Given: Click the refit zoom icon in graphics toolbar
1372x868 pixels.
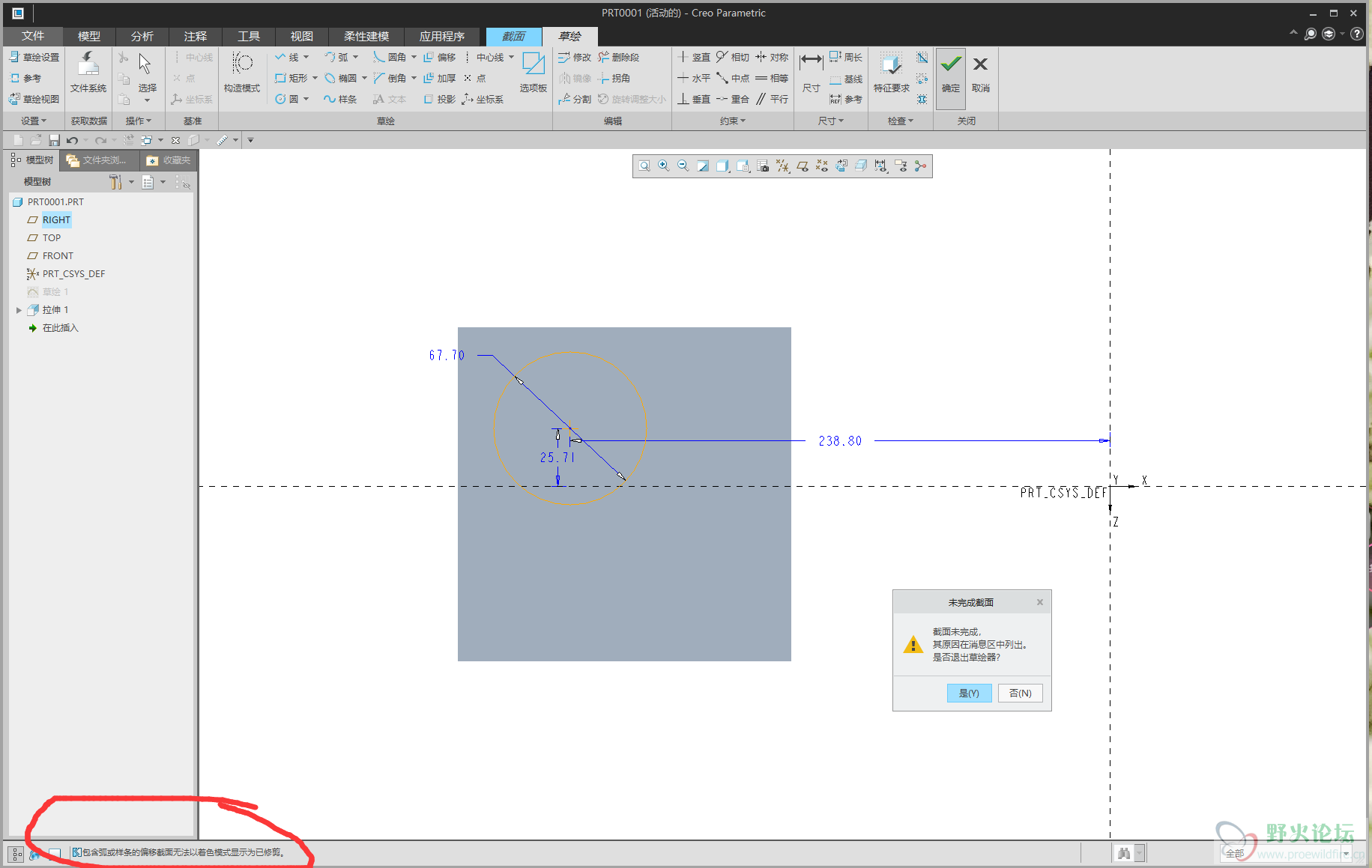Looking at the screenshot, I should coord(644,166).
